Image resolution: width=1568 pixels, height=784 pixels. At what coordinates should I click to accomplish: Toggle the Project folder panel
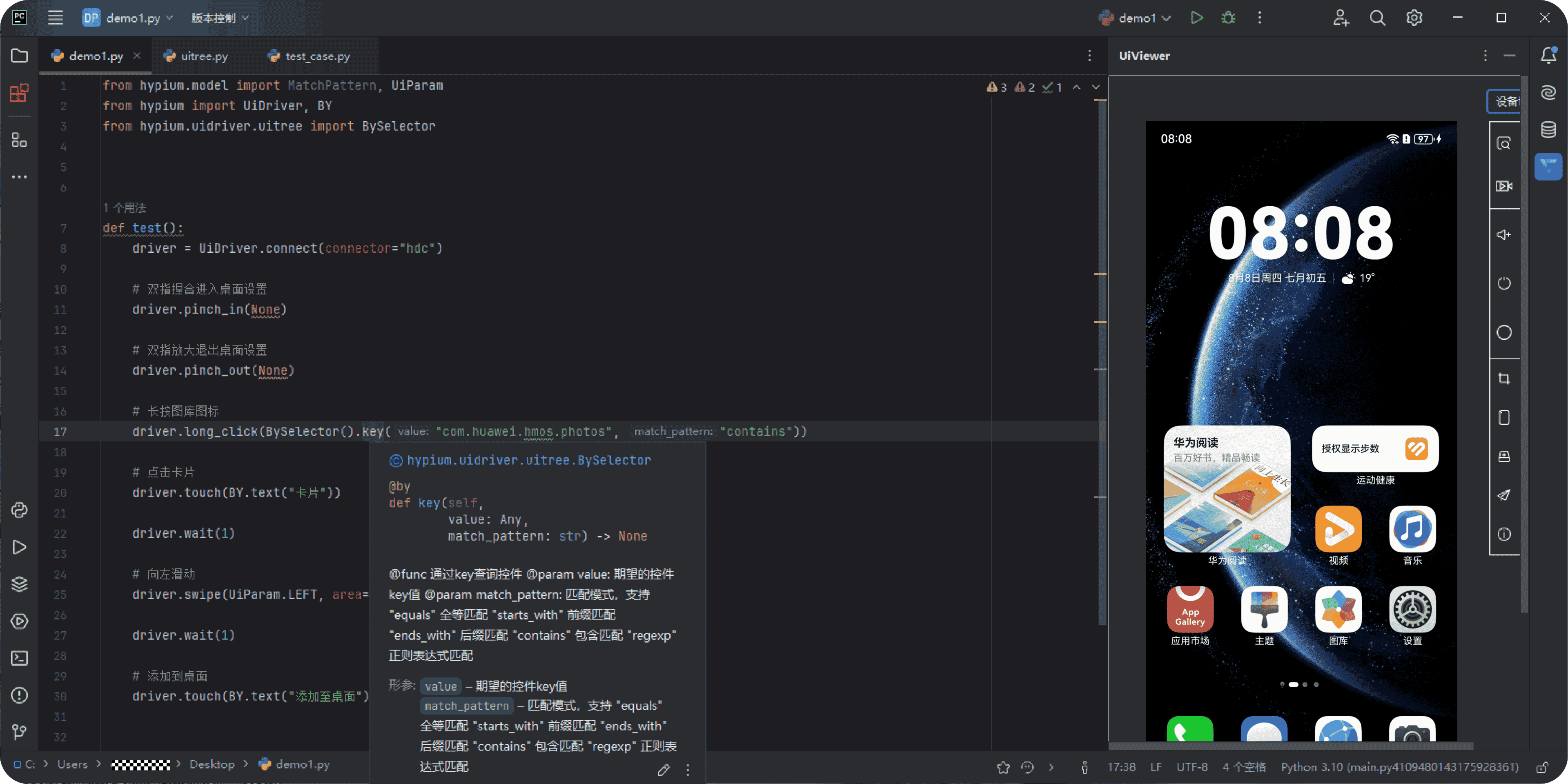pos(19,56)
